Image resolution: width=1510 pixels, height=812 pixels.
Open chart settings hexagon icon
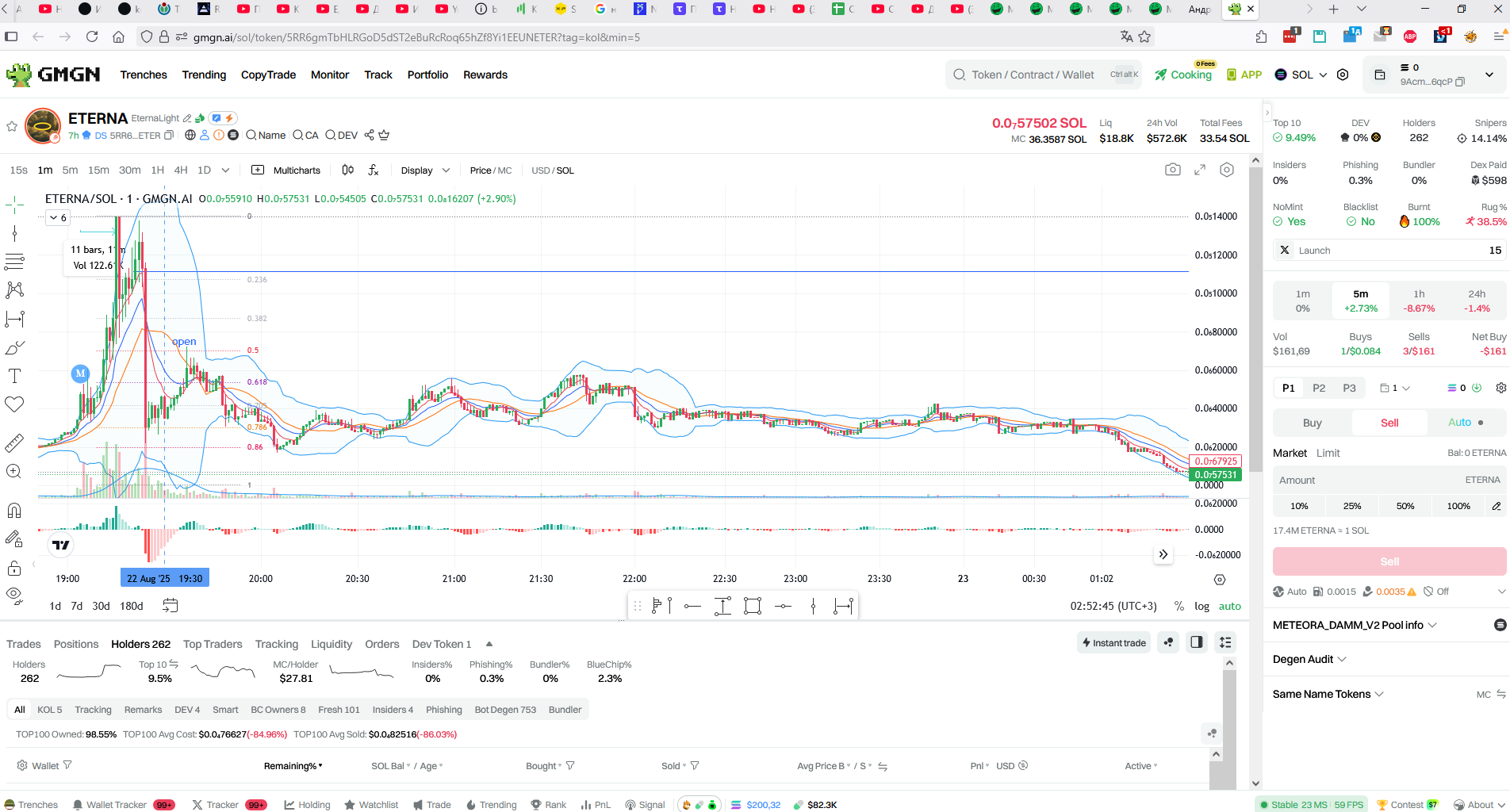(x=1227, y=170)
